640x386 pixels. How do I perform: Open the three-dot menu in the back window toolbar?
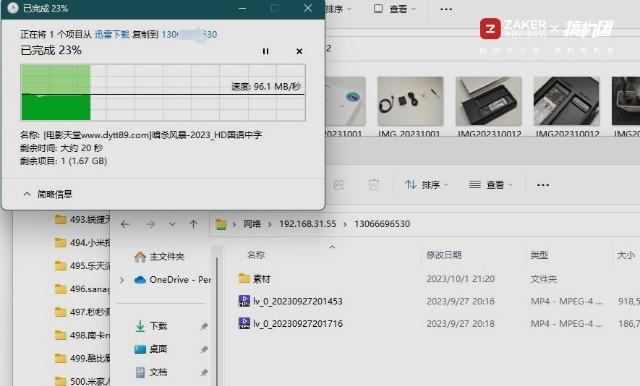pos(446,9)
